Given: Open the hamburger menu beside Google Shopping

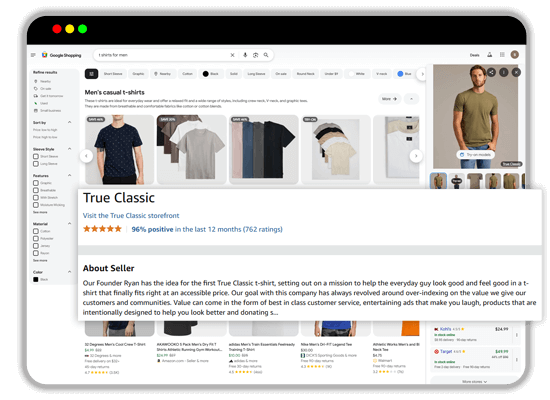Looking at the screenshot, I should click(x=33, y=55).
